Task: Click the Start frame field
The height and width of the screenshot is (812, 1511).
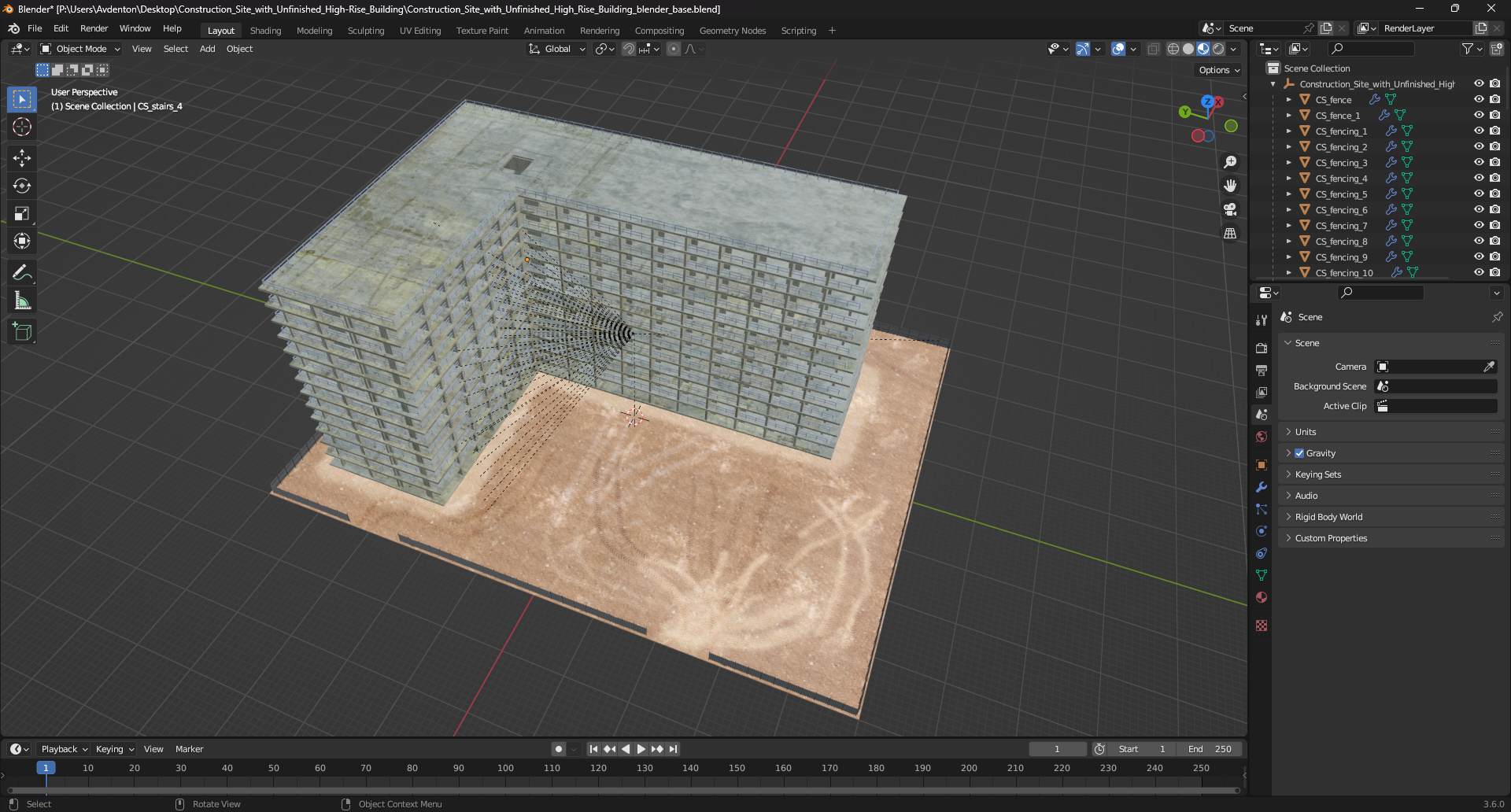Action: click(1142, 749)
